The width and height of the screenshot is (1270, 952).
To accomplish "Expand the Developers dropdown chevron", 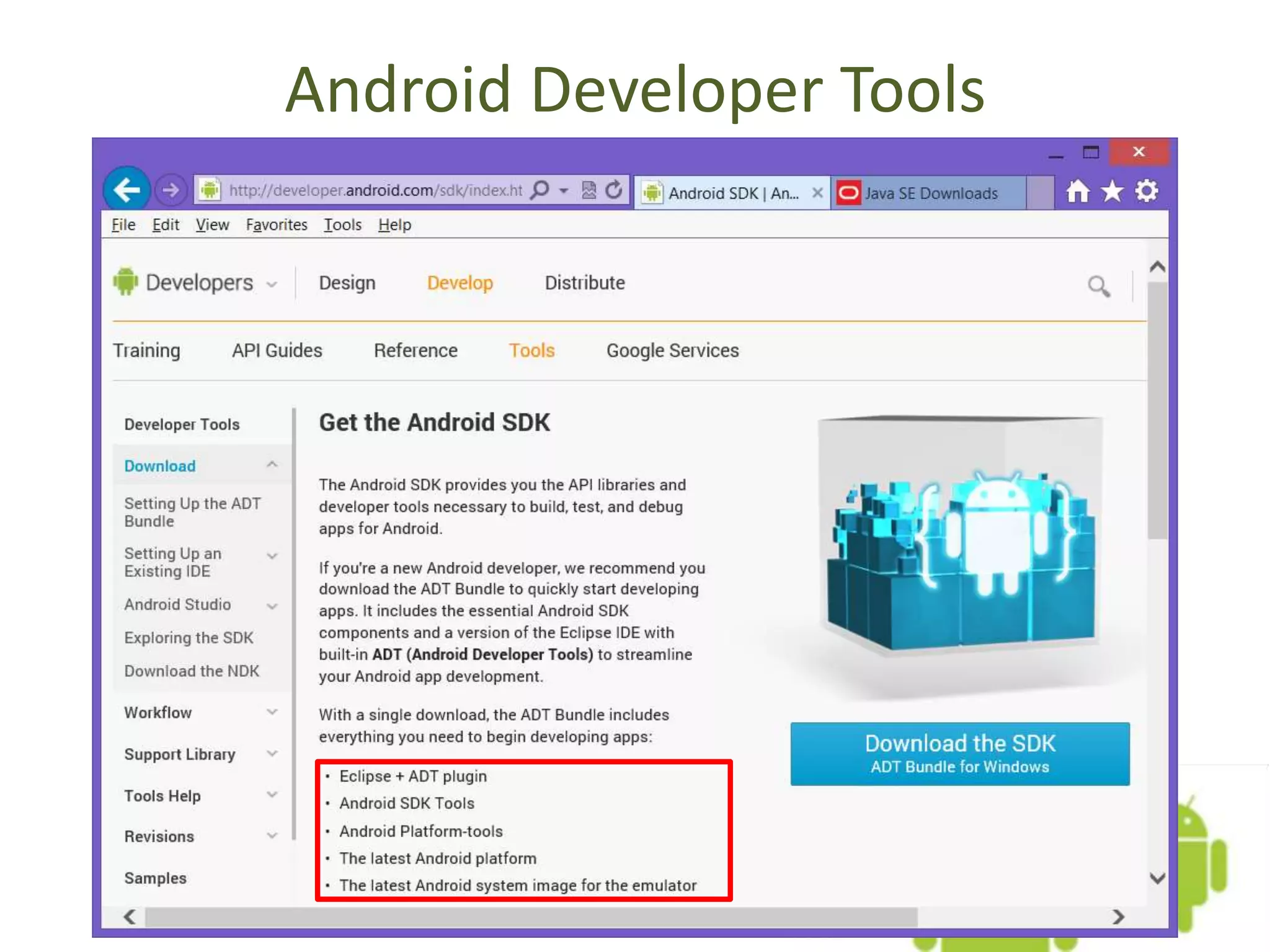I will (x=271, y=284).
